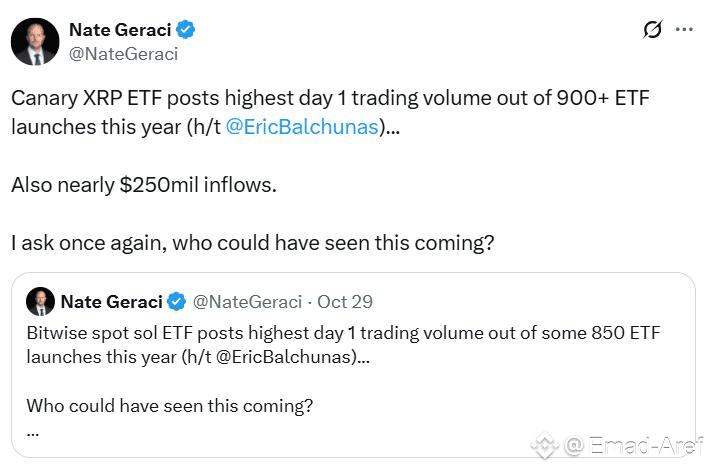Click the verified badge in quoted tweet
710x471 pixels.
(x=176, y=302)
